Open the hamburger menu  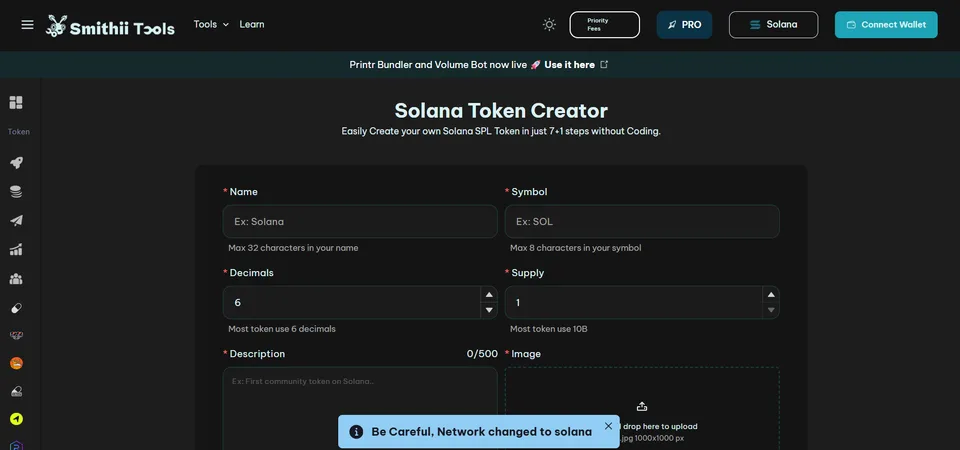click(28, 24)
